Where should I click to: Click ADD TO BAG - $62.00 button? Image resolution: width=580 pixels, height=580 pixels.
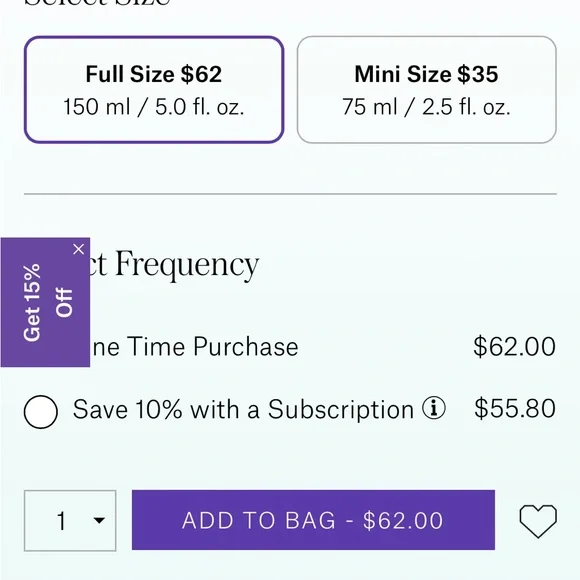pos(313,520)
